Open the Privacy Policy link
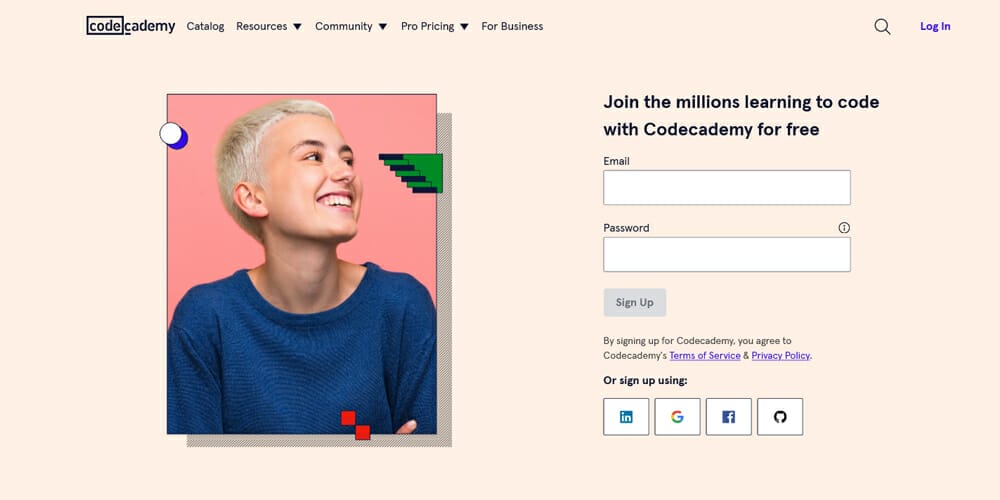1000x500 pixels. point(780,356)
